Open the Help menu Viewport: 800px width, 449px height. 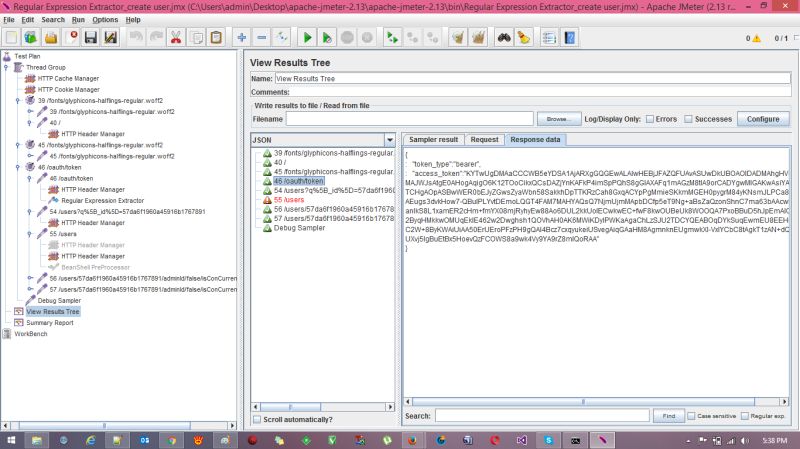pos(133,19)
